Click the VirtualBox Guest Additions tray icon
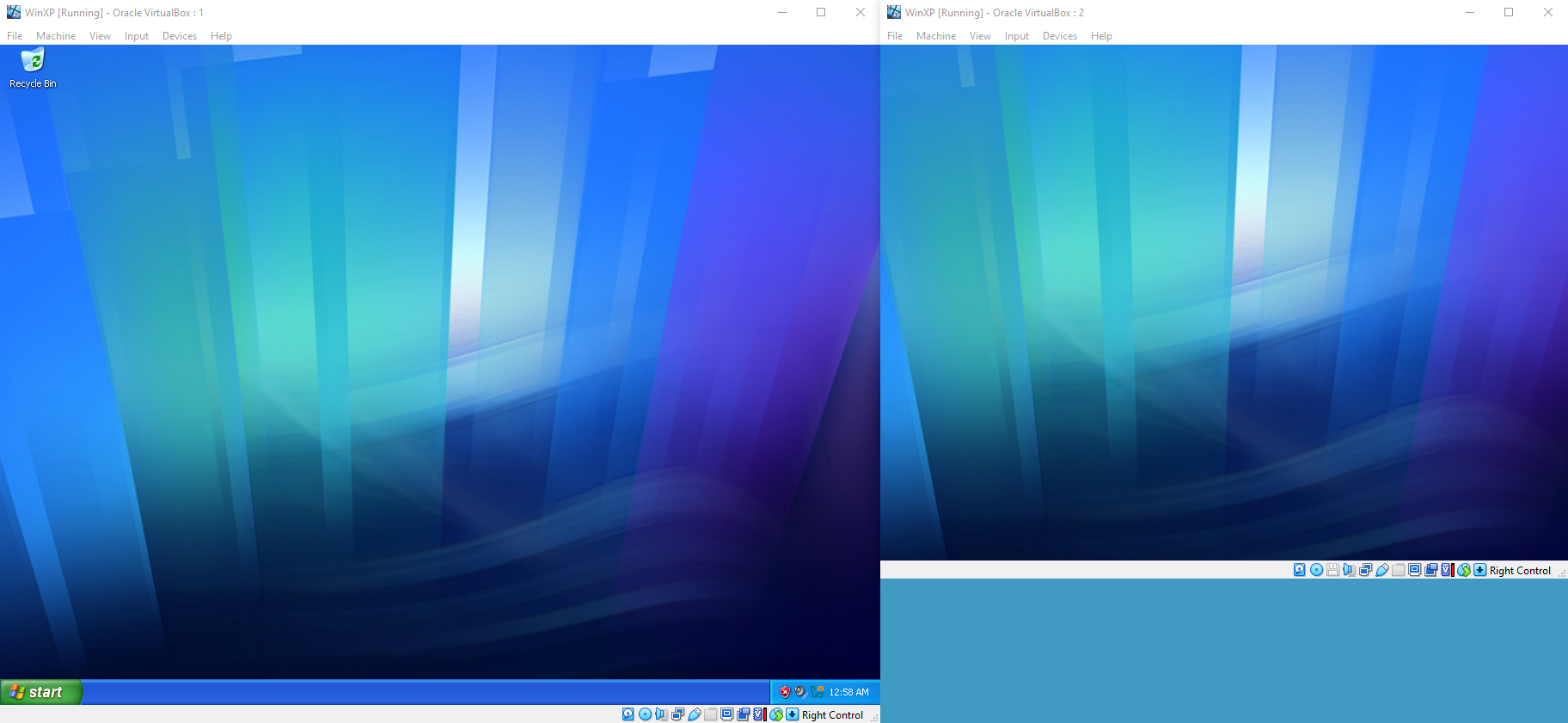The image size is (1568, 723). [817, 692]
